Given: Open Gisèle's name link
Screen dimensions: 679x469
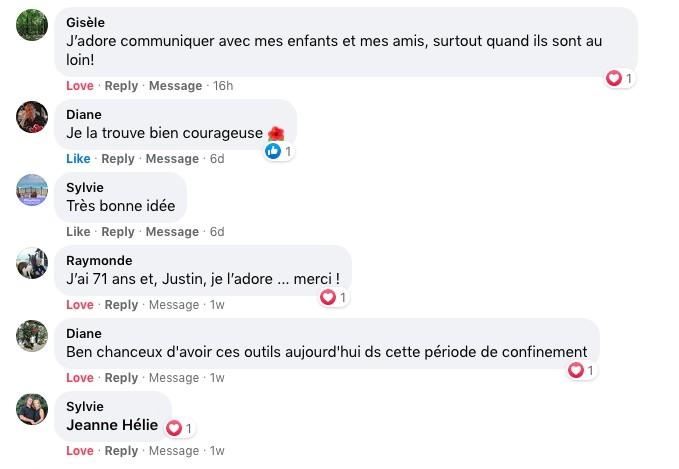Looking at the screenshot, I should click(x=85, y=22).
